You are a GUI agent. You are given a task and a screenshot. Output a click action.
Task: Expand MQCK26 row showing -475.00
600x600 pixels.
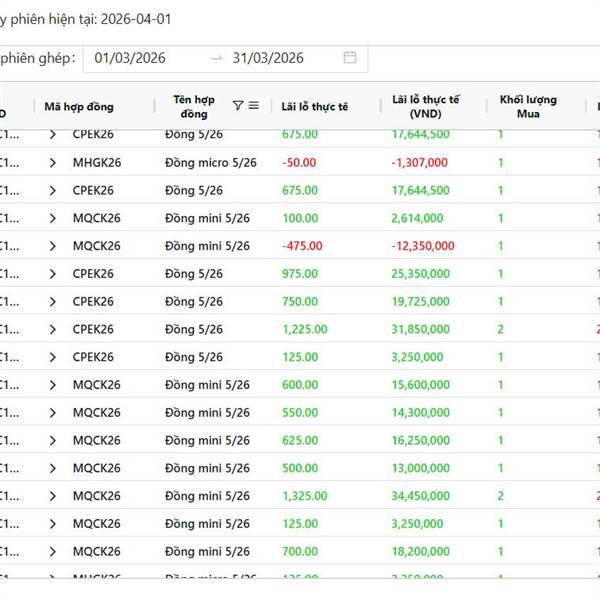[53, 246]
